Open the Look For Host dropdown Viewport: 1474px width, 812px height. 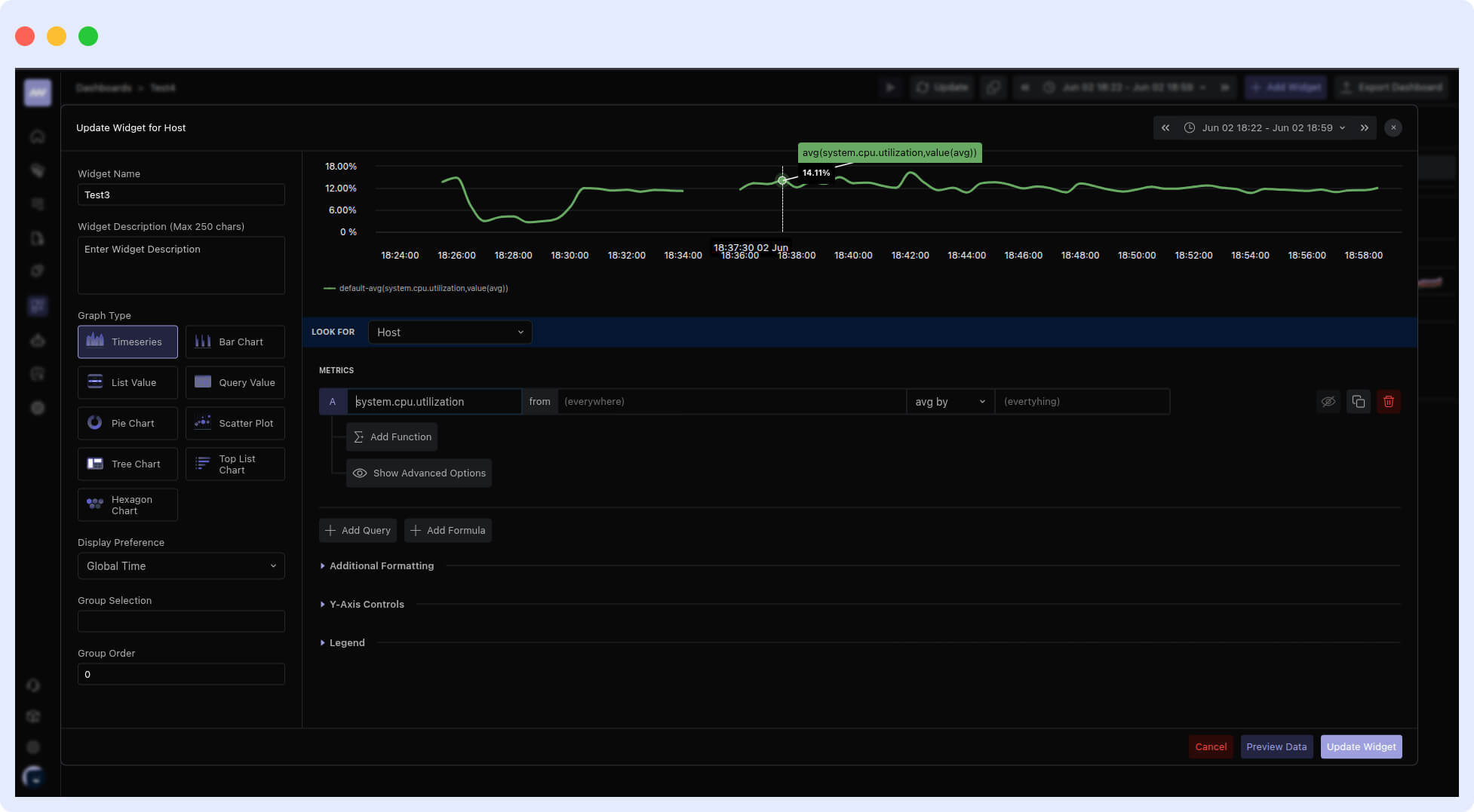[450, 332]
